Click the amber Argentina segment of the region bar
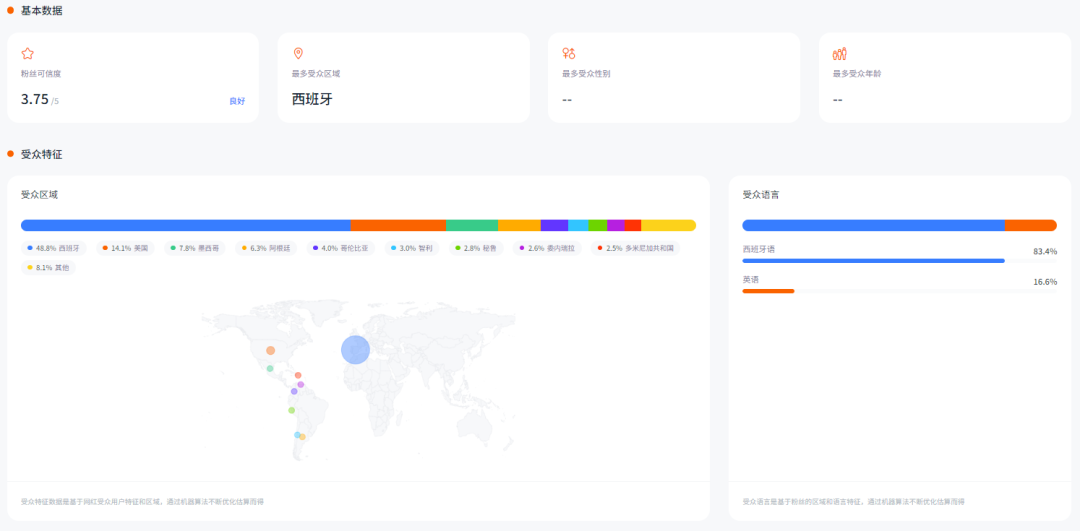The image size is (1080, 531). click(519, 225)
